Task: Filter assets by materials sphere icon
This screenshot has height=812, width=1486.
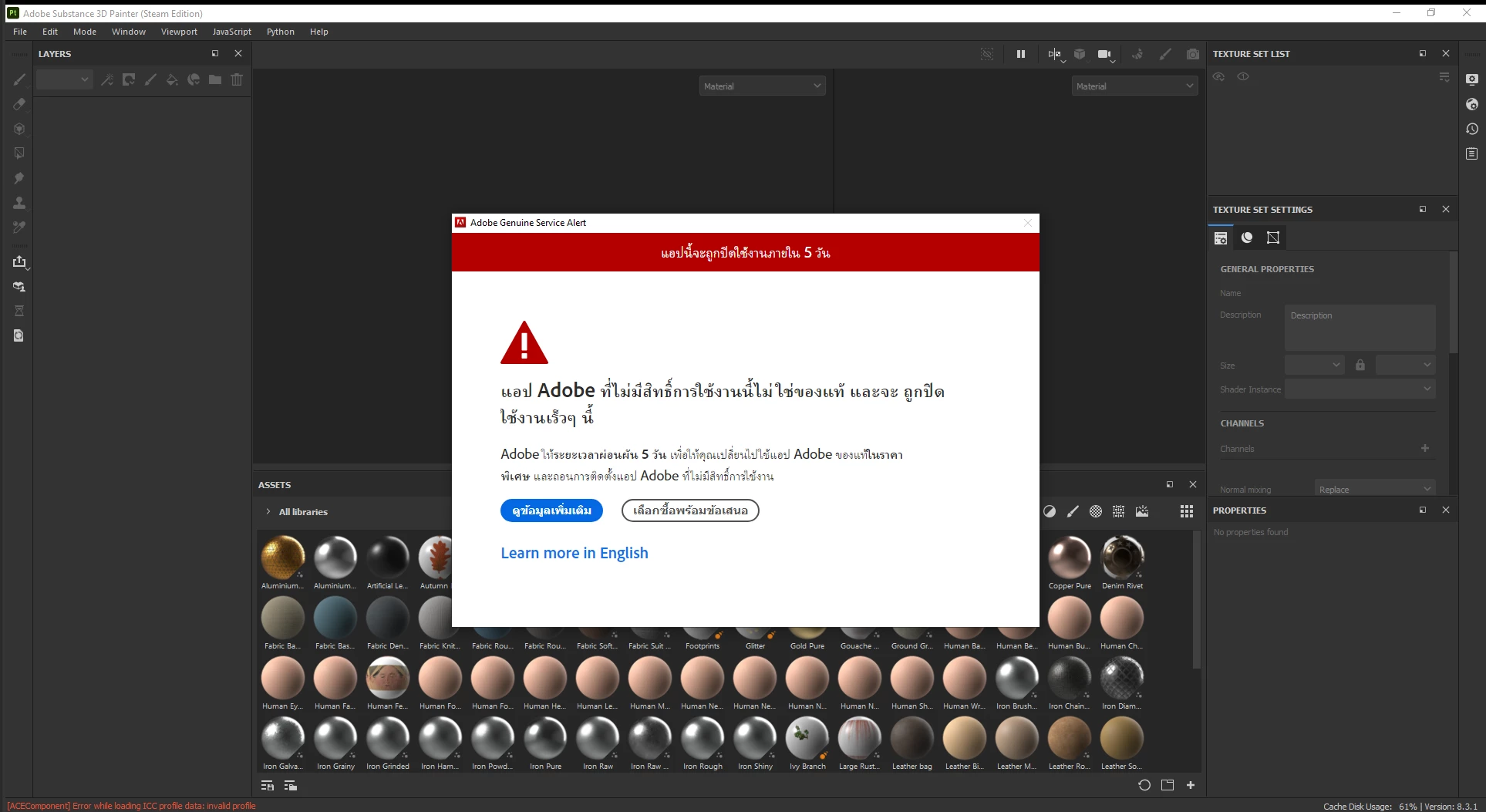Action: [x=1050, y=511]
